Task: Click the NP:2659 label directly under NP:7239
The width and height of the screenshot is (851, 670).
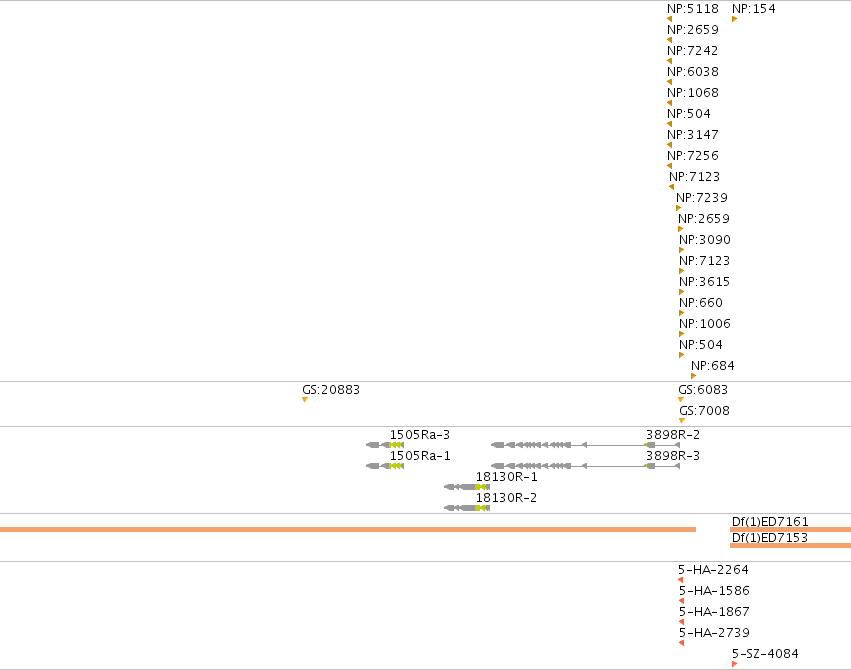Action: [704, 219]
